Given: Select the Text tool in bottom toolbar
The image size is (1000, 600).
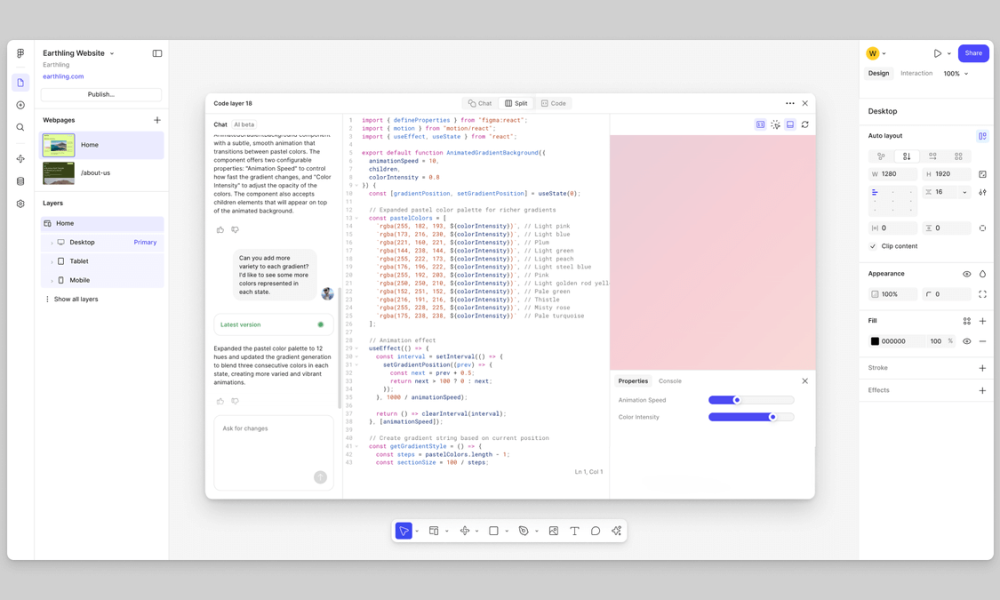Looking at the screenshot, I should pyautogui.click(x=574, y=531).
